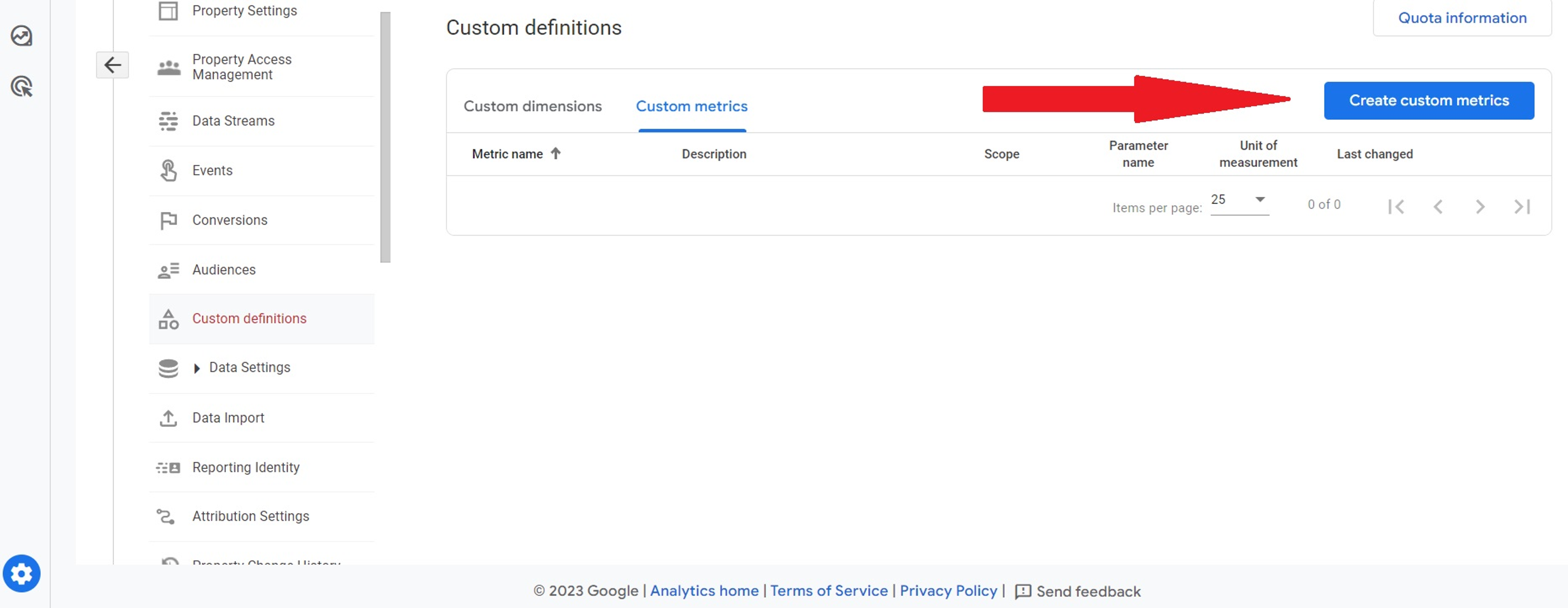Click the Admin gear icon

(21, 573)
